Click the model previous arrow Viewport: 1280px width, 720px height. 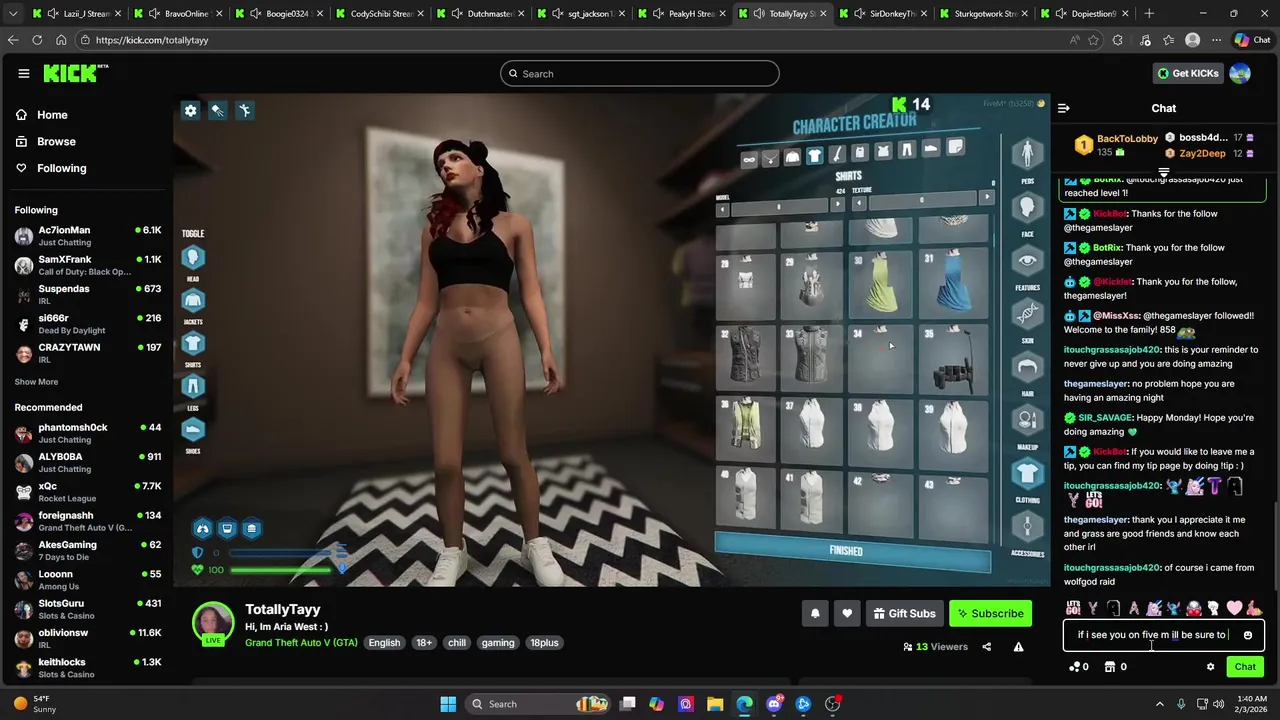click(722, 208)
